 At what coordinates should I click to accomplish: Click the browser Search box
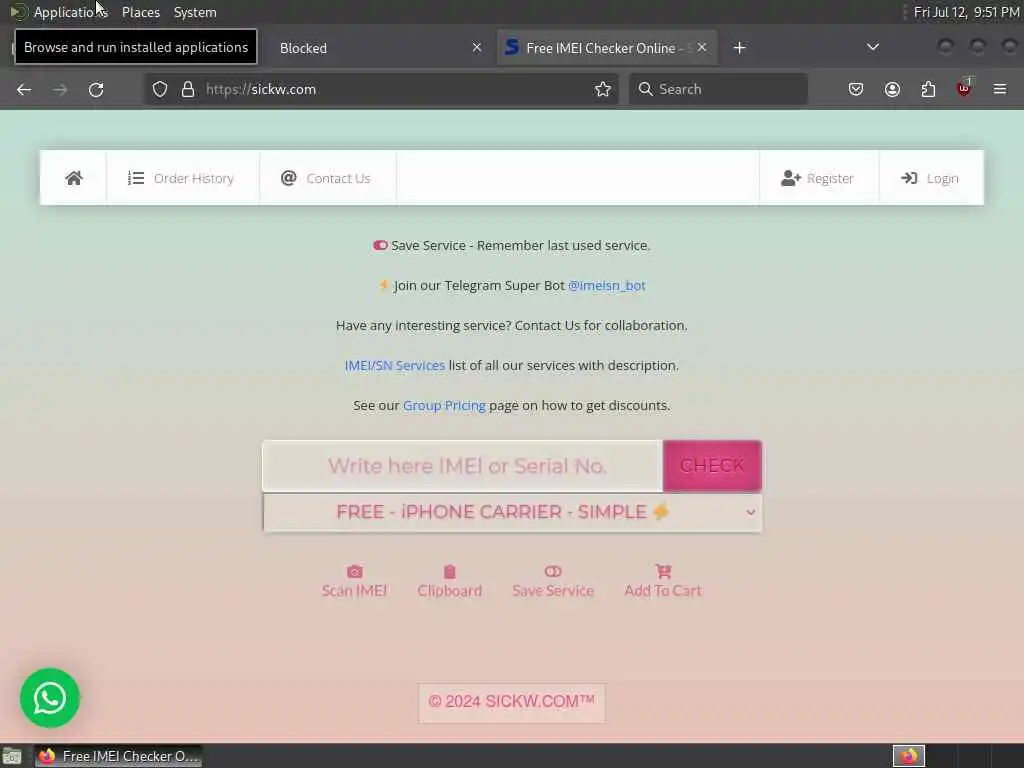pyautogui.click(x=718, y=89)
